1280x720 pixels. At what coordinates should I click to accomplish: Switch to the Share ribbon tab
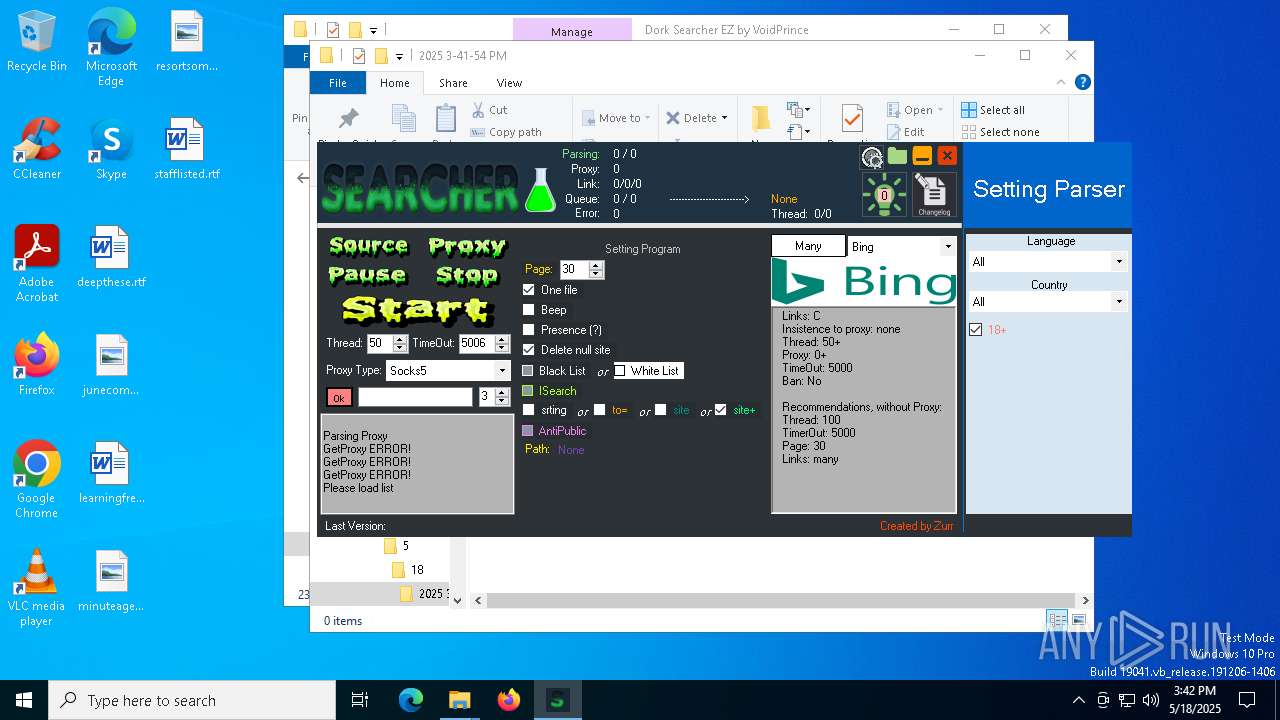tap(453, 83)
